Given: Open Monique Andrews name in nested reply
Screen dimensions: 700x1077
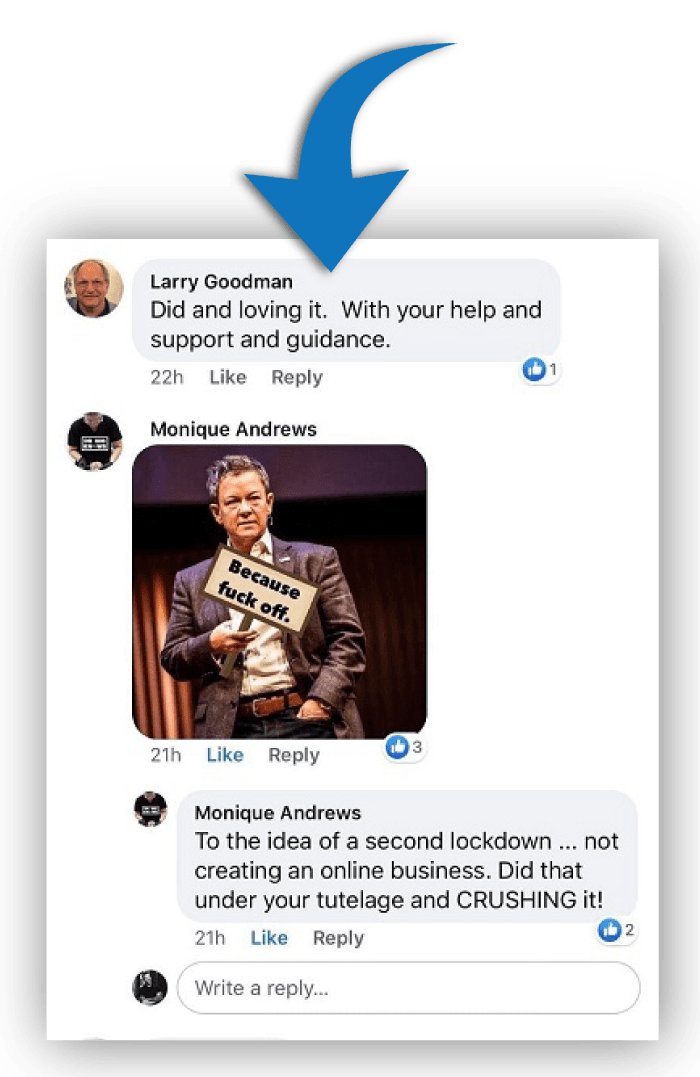Looking at the screenshot, I should [278, 813].
